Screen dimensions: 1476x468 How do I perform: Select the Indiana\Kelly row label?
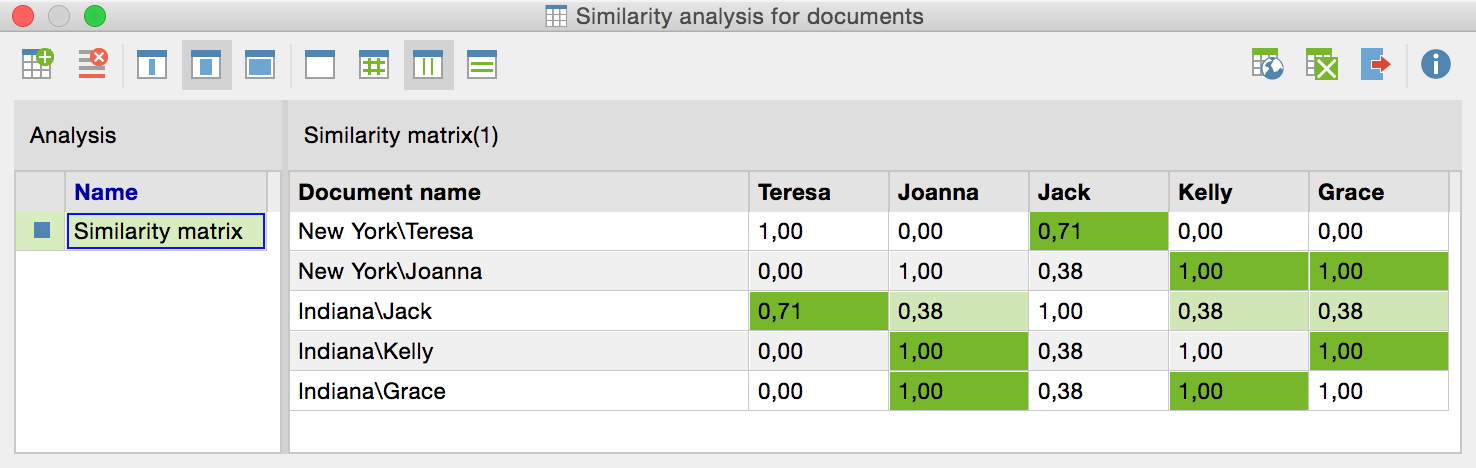365,351
